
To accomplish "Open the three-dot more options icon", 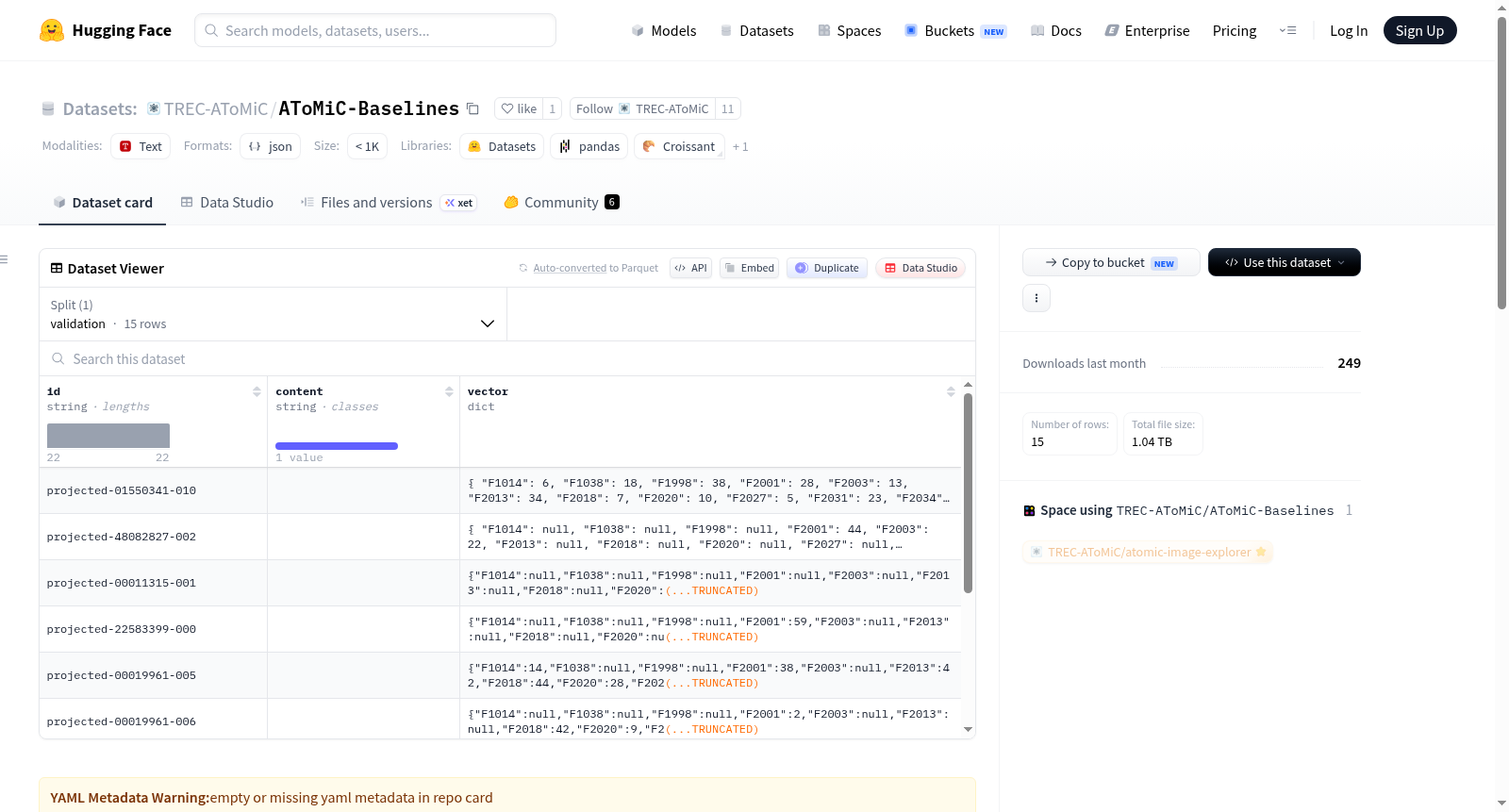I will [1036, 298].
